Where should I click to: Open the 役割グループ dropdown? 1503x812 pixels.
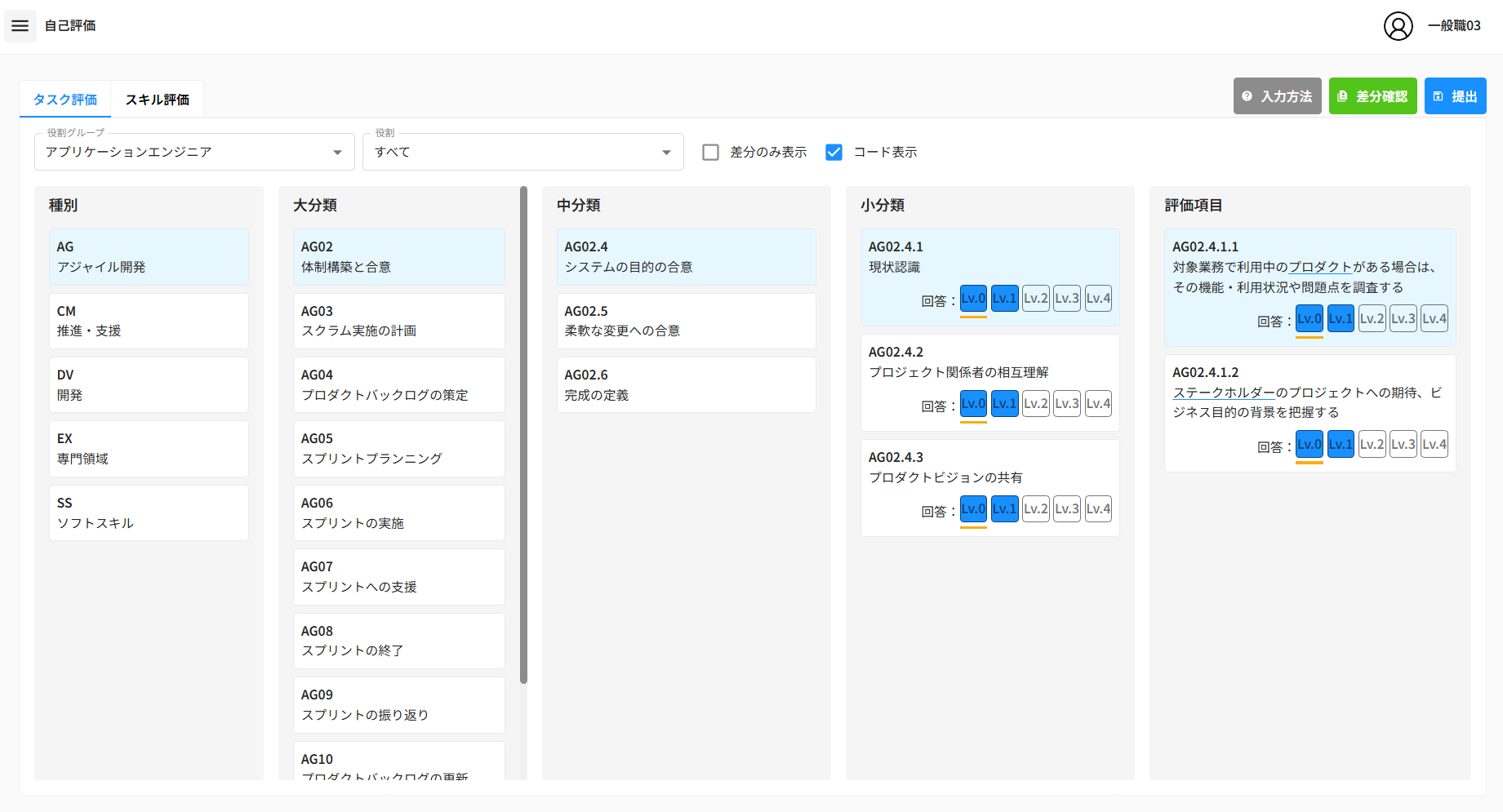(194, 152)
